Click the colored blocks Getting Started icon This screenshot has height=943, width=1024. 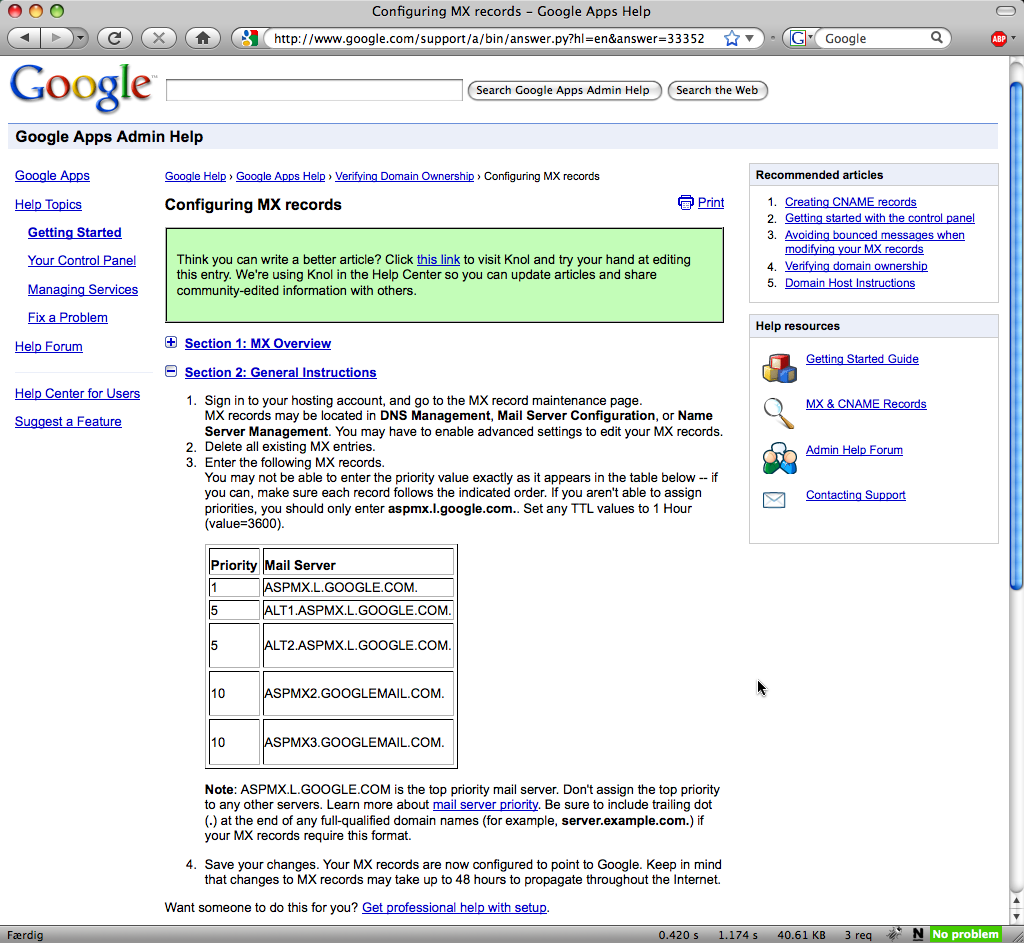click(779, 368)
